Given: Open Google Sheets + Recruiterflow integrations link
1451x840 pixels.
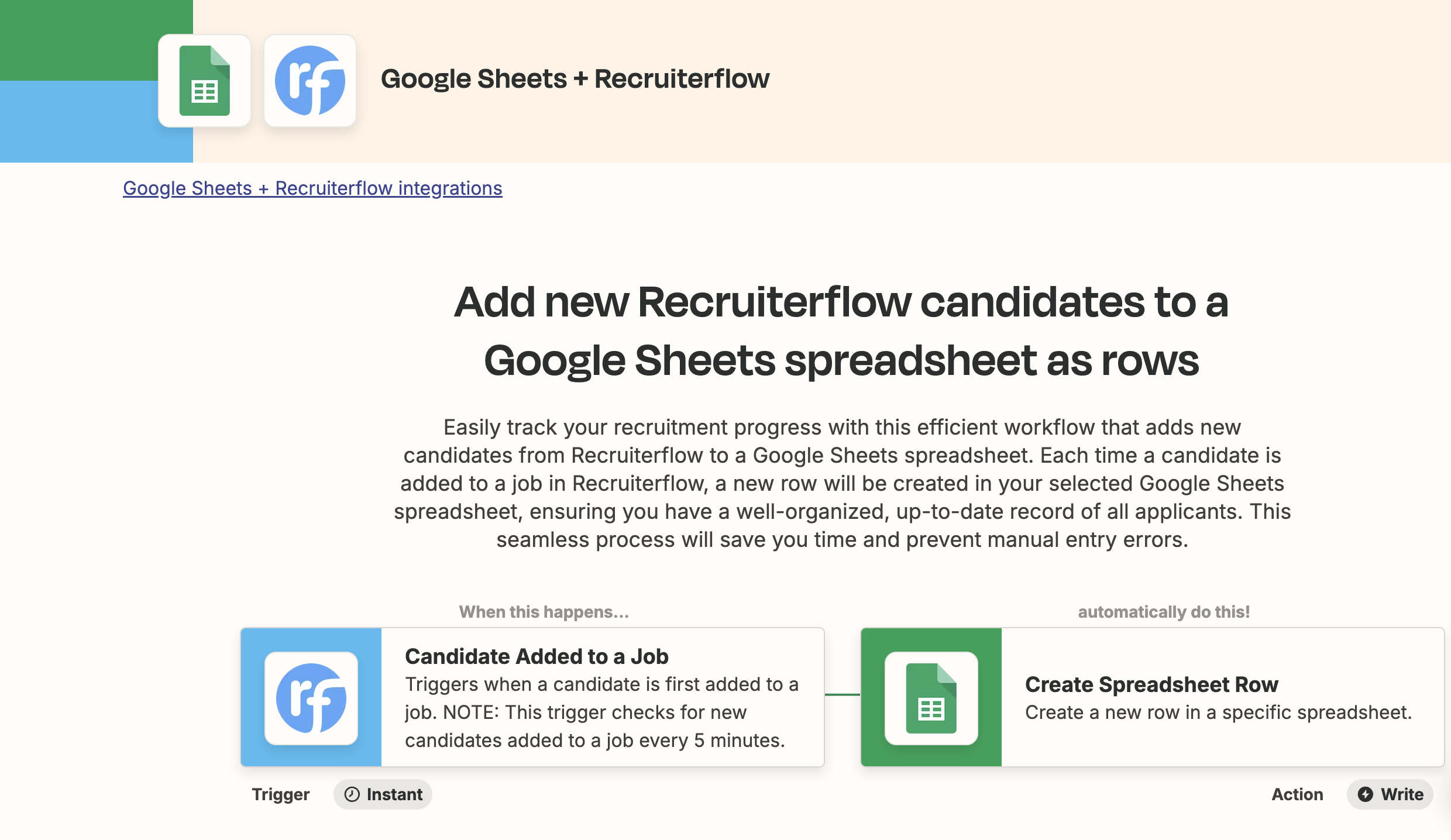Looking at the screenshot, I should (x=312, y=188).
